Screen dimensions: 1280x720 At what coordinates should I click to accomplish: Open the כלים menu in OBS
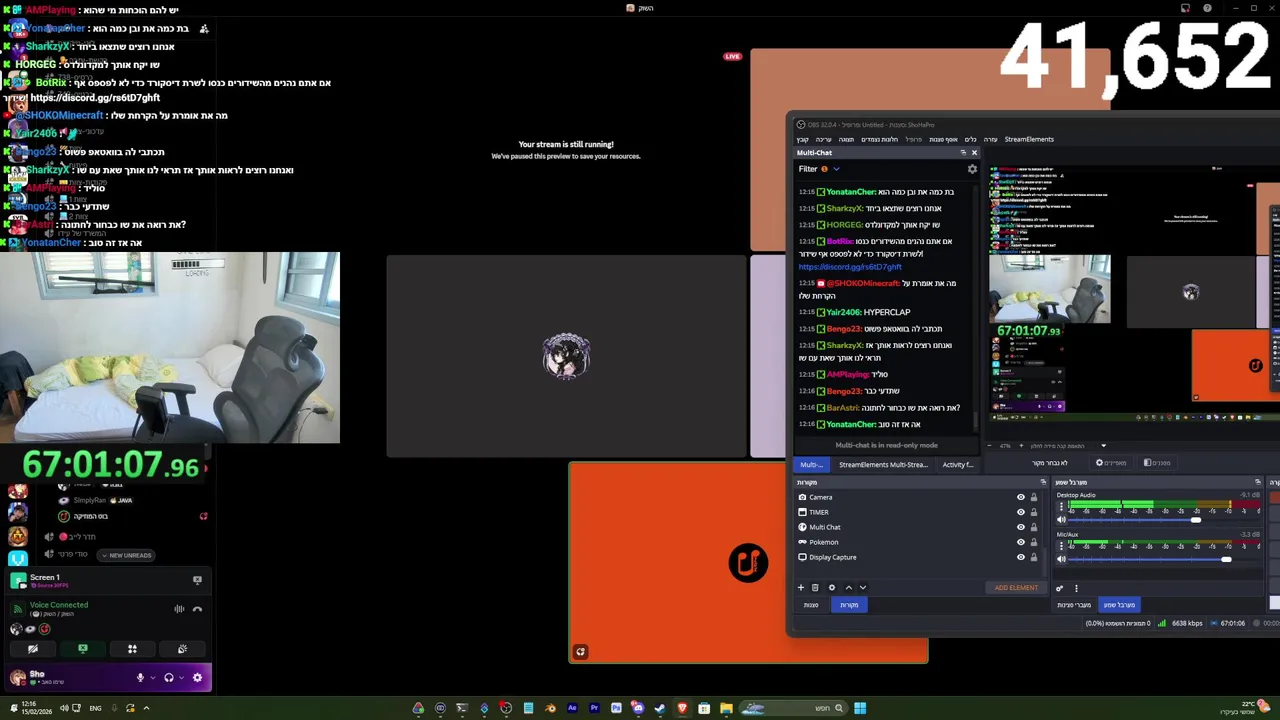tap(970, 139)
